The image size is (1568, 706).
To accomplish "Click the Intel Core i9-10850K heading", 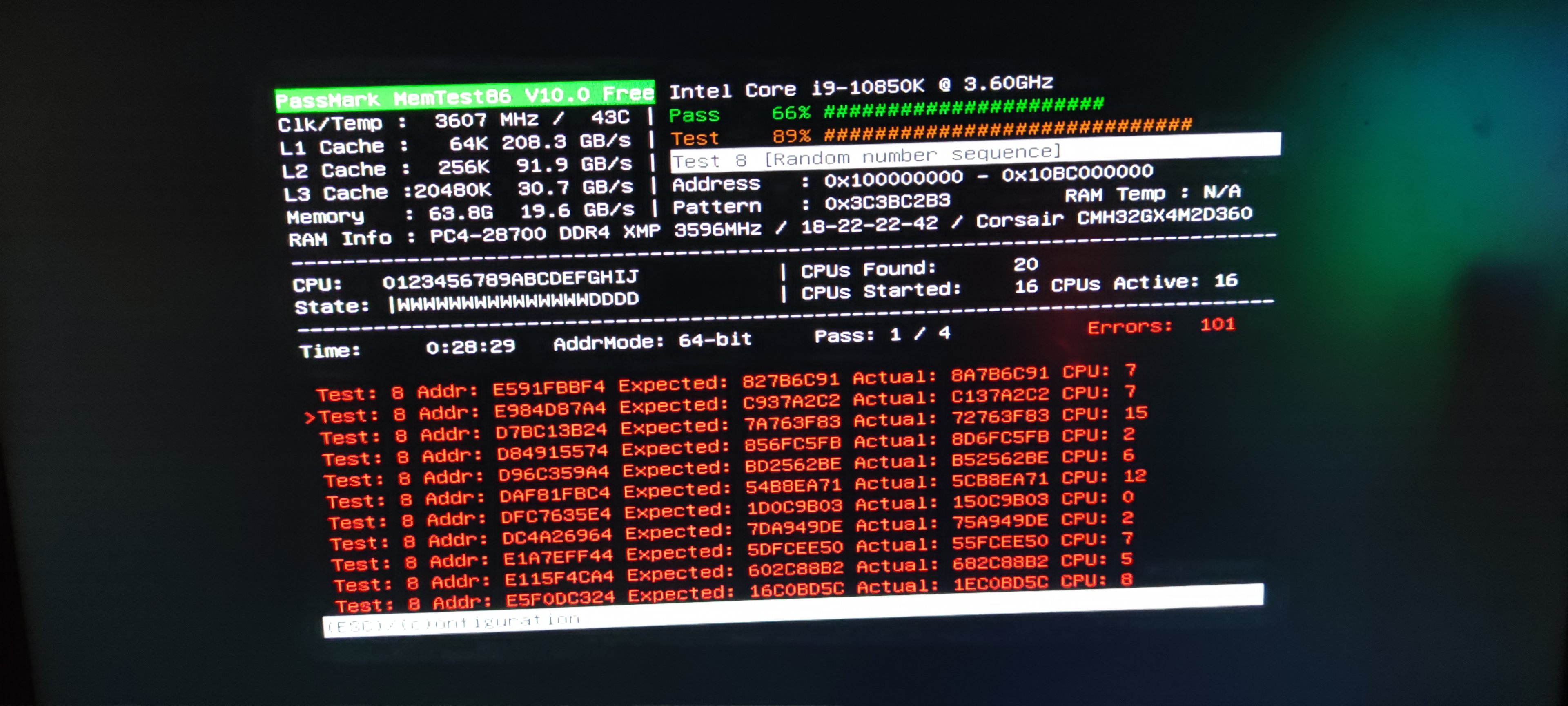I will [861, 87].
